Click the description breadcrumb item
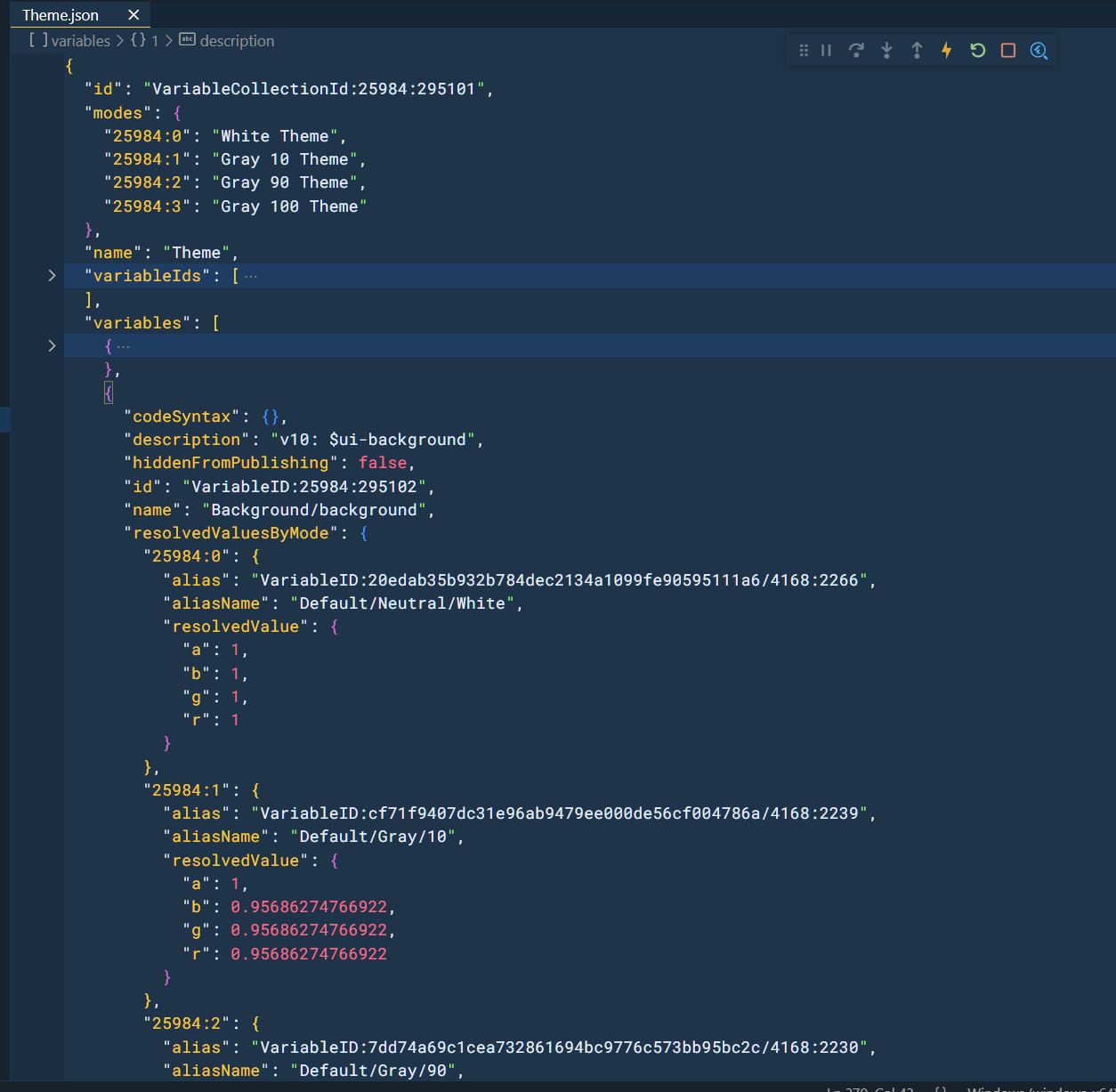 [237, 40]
